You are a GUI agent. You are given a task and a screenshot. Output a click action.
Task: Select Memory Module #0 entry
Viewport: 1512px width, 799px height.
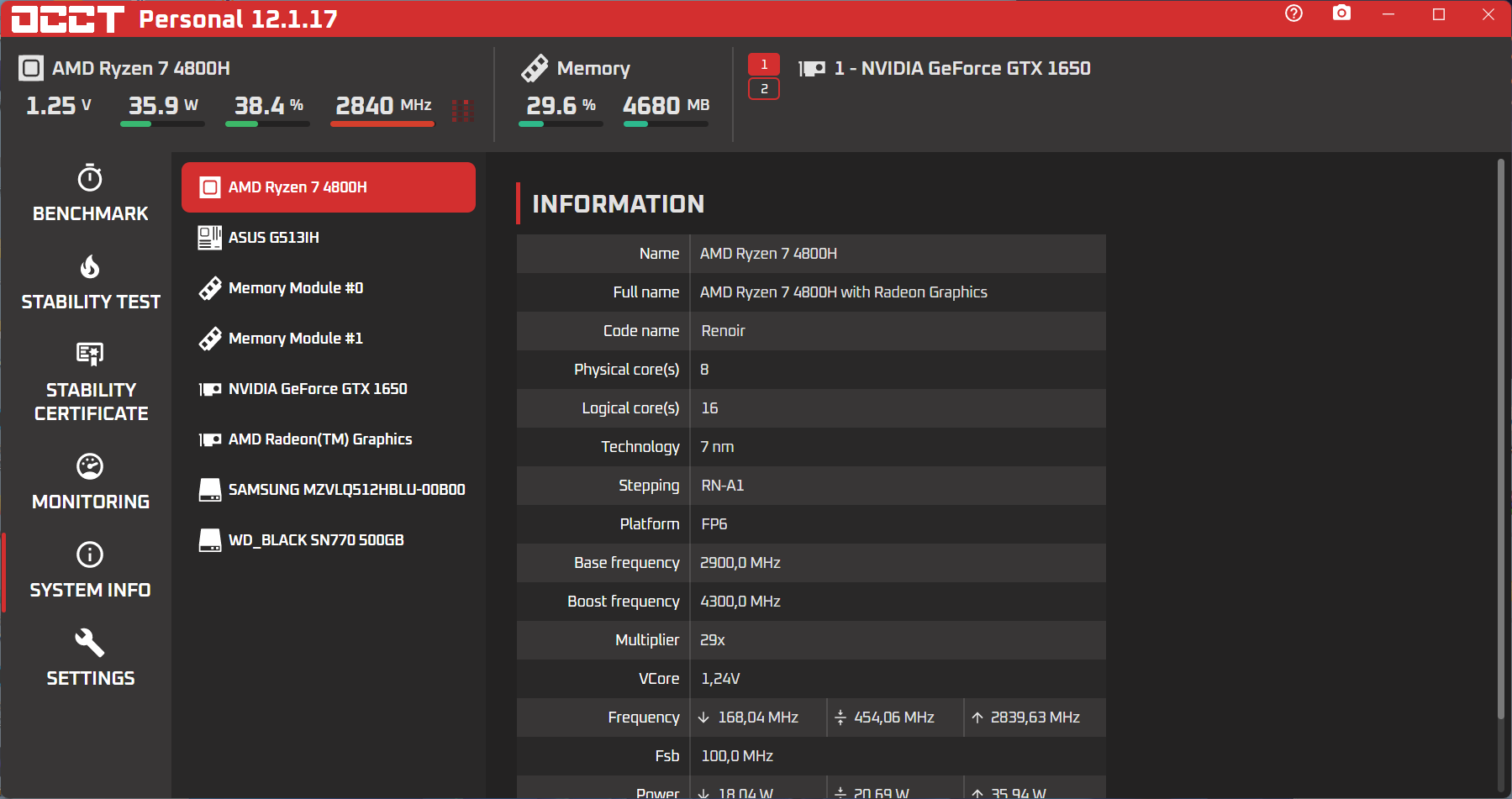329,288
